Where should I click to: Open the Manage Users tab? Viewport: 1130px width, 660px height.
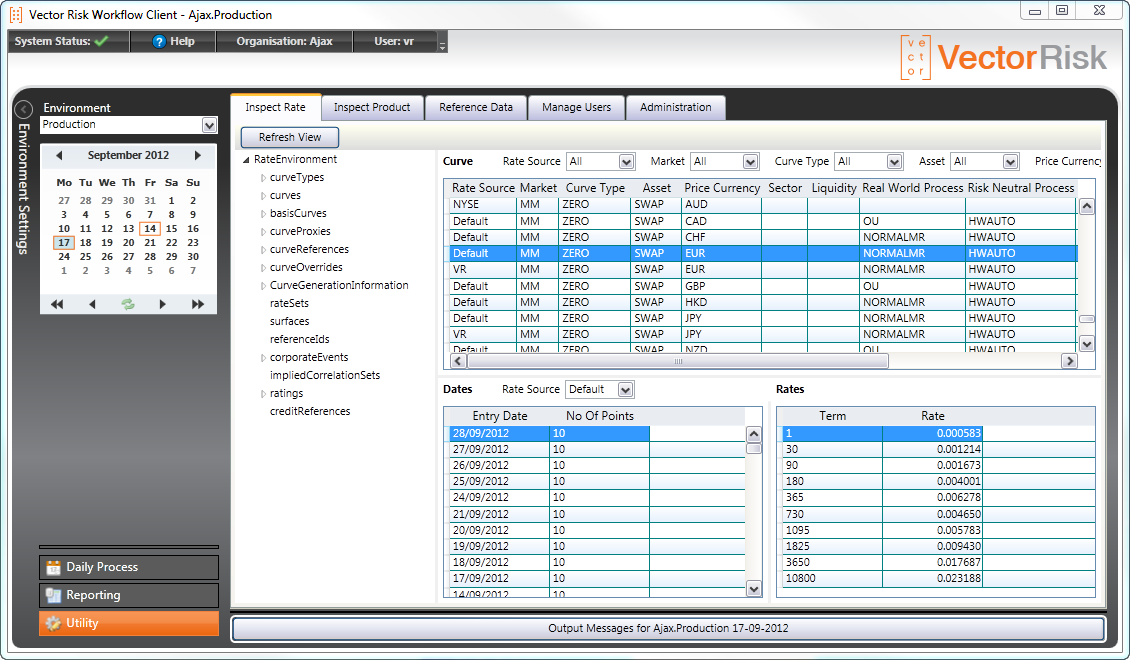click(577, 107)
